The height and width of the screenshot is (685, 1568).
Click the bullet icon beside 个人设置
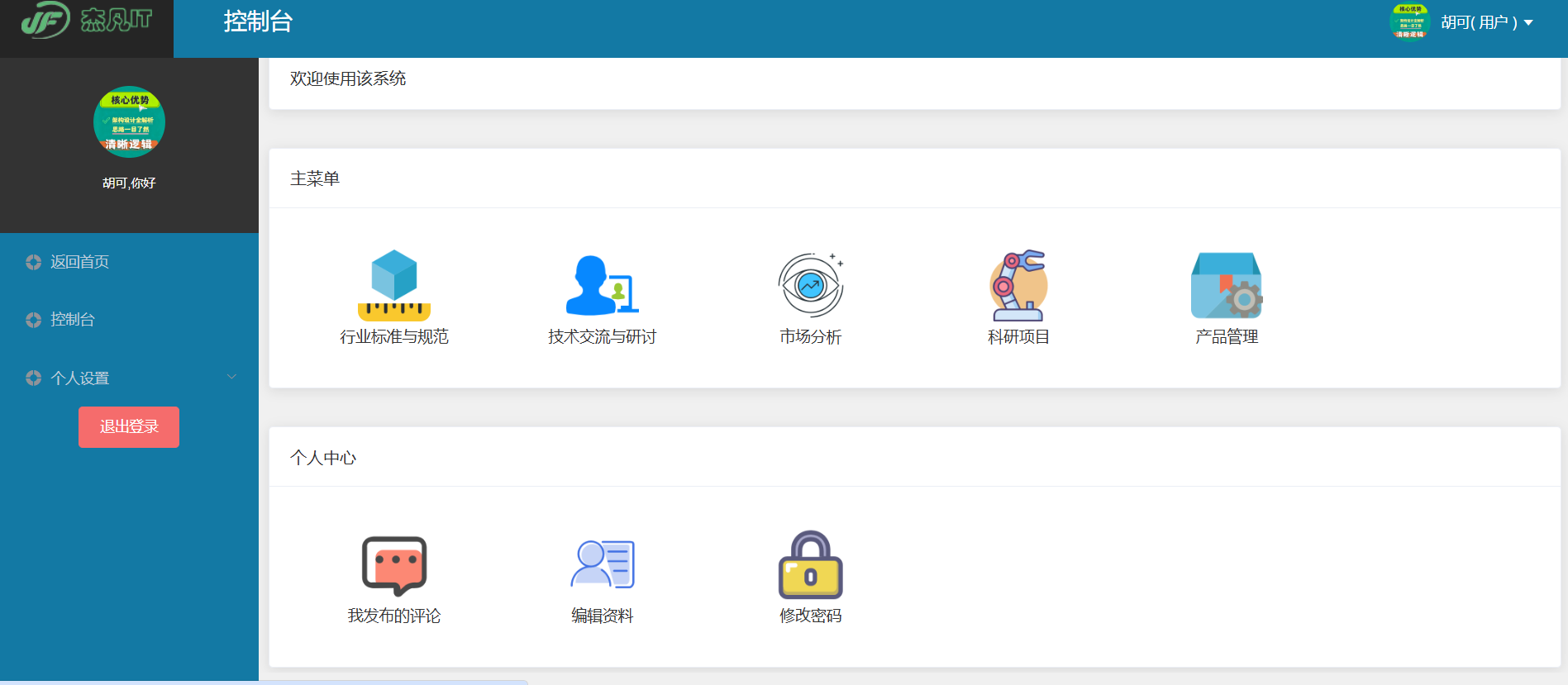point(33,378)
